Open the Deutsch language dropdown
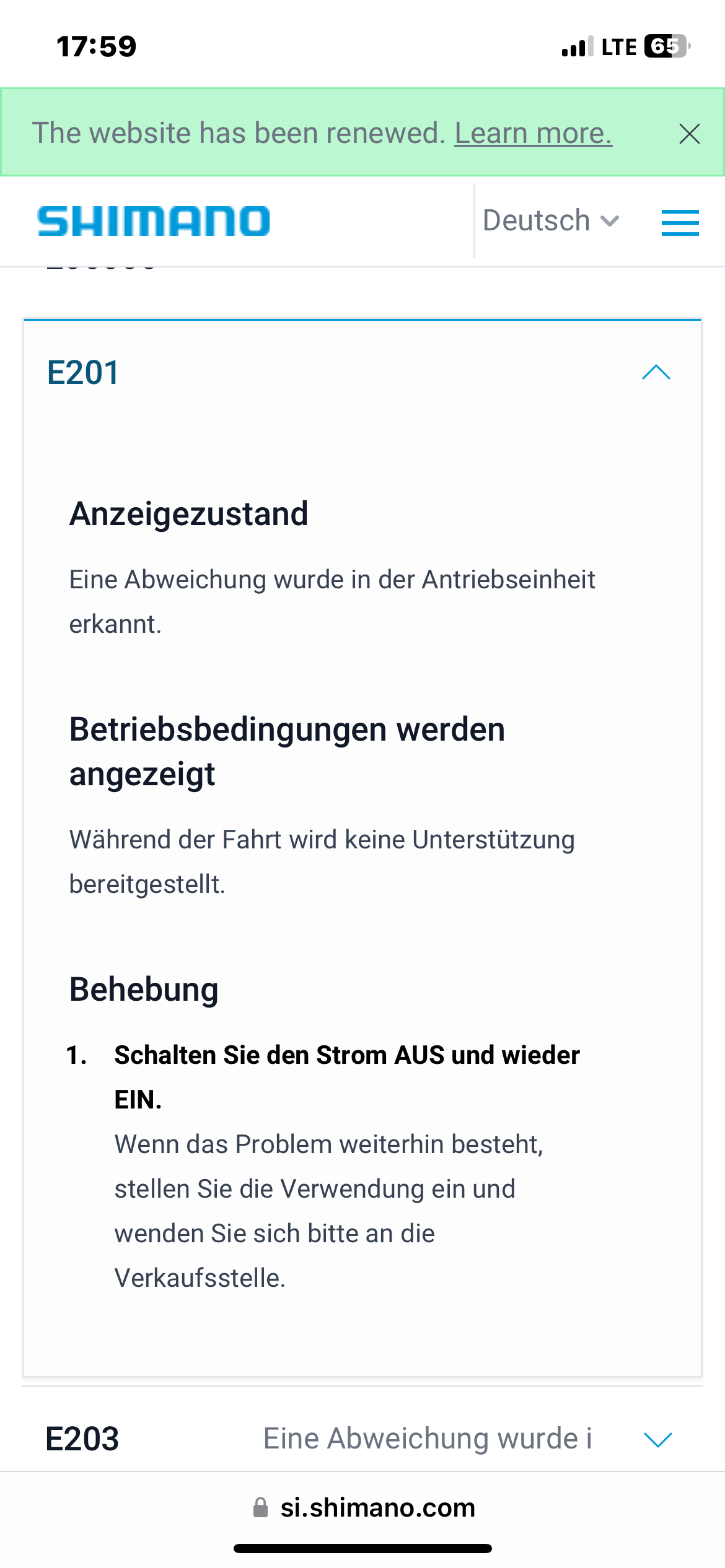The image size is (725, 1568). click(x=550, y=221)
